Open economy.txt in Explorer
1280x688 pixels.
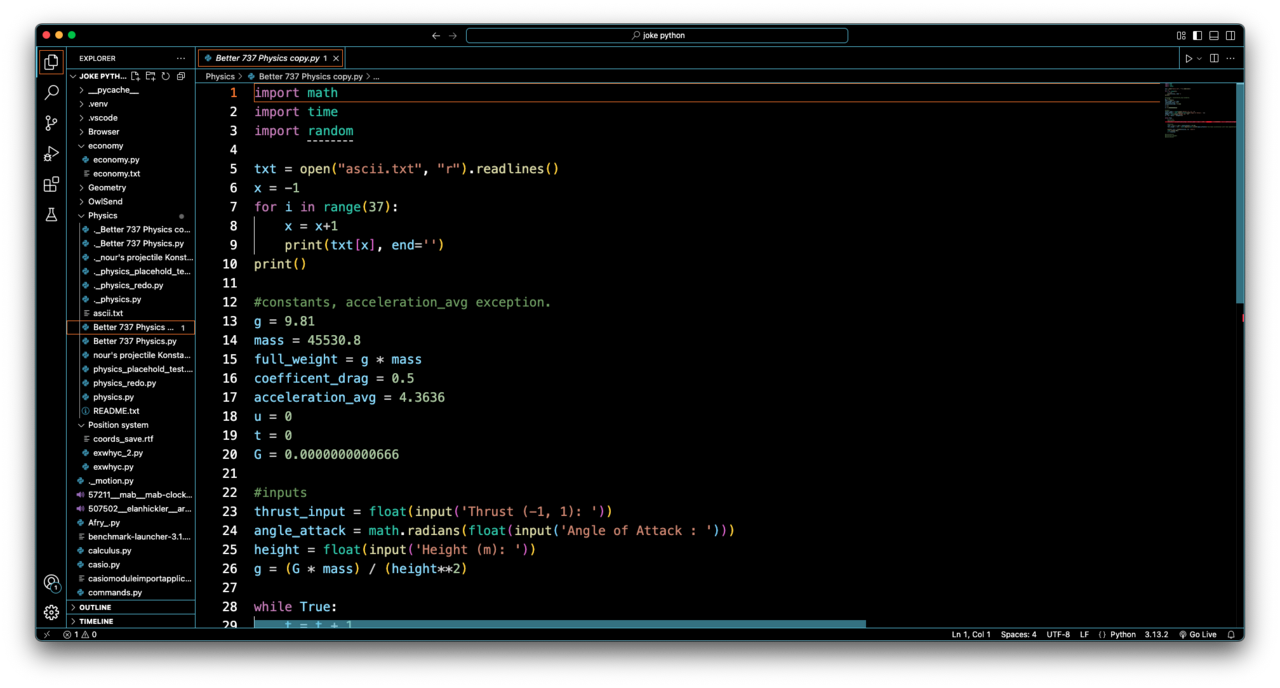131,174
